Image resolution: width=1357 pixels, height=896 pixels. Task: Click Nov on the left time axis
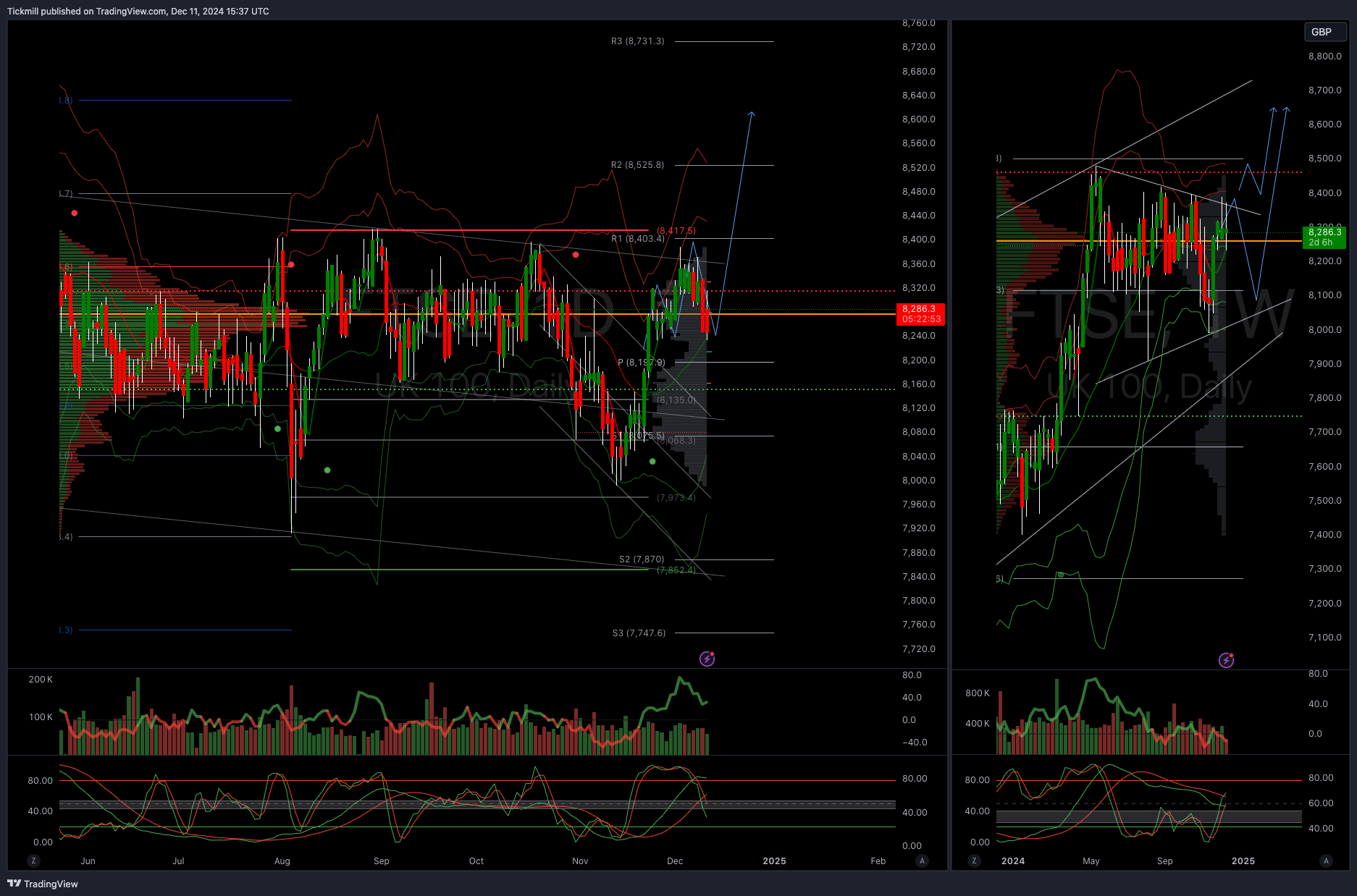580,861
